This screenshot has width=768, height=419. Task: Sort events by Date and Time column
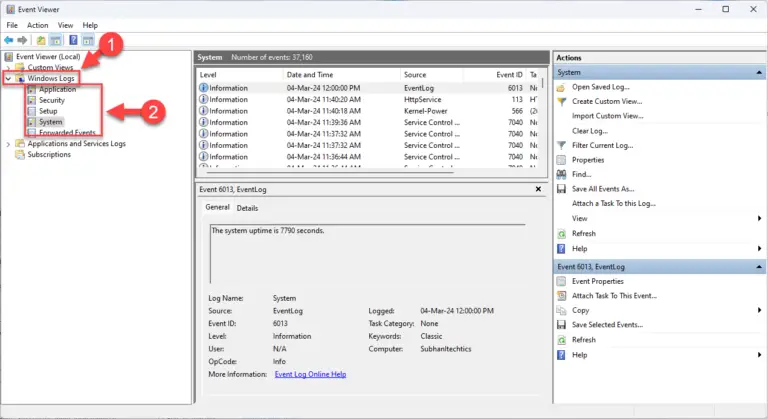pyautogui.click(x=308, y=74)
